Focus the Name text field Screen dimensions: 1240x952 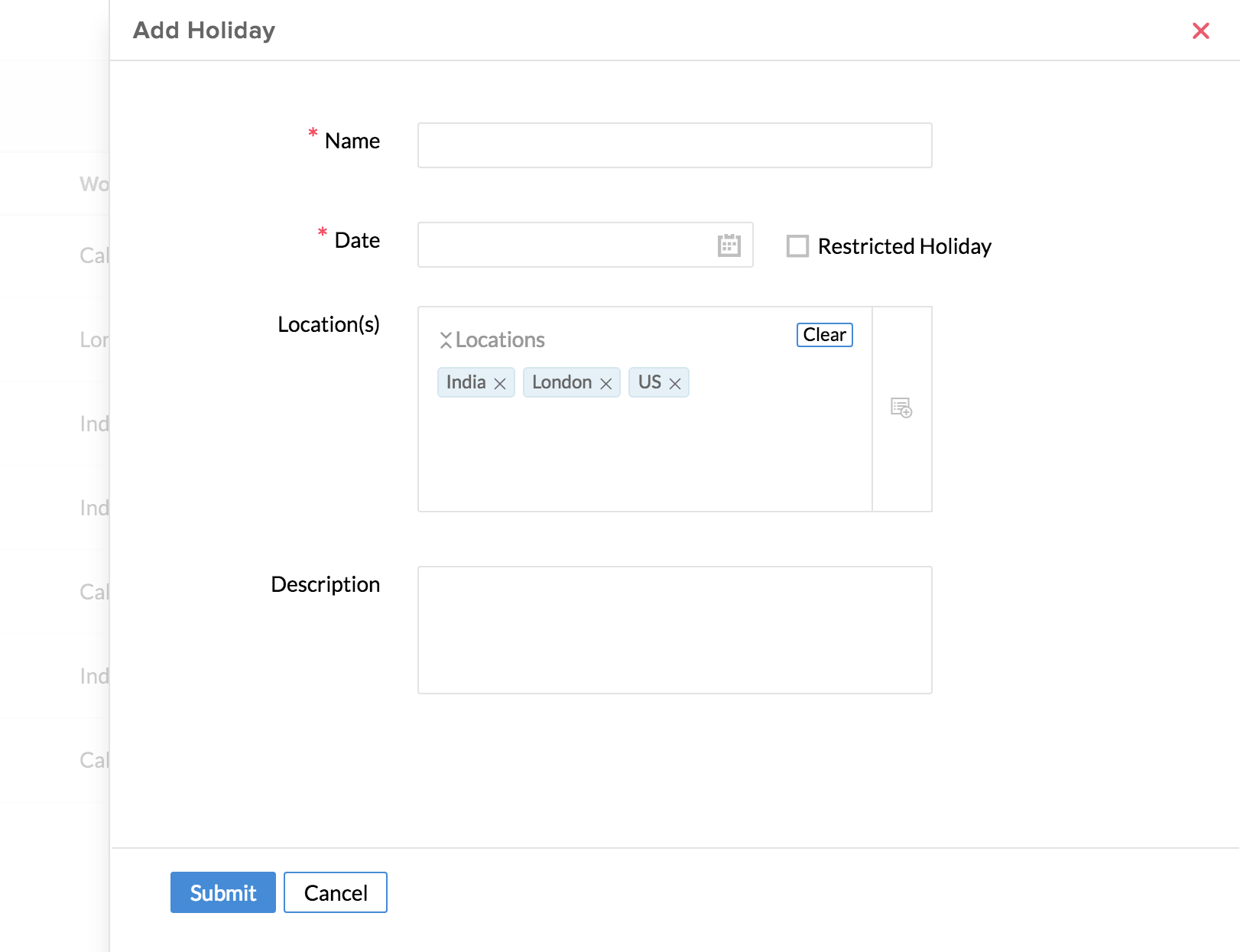(x=674, y=145)
